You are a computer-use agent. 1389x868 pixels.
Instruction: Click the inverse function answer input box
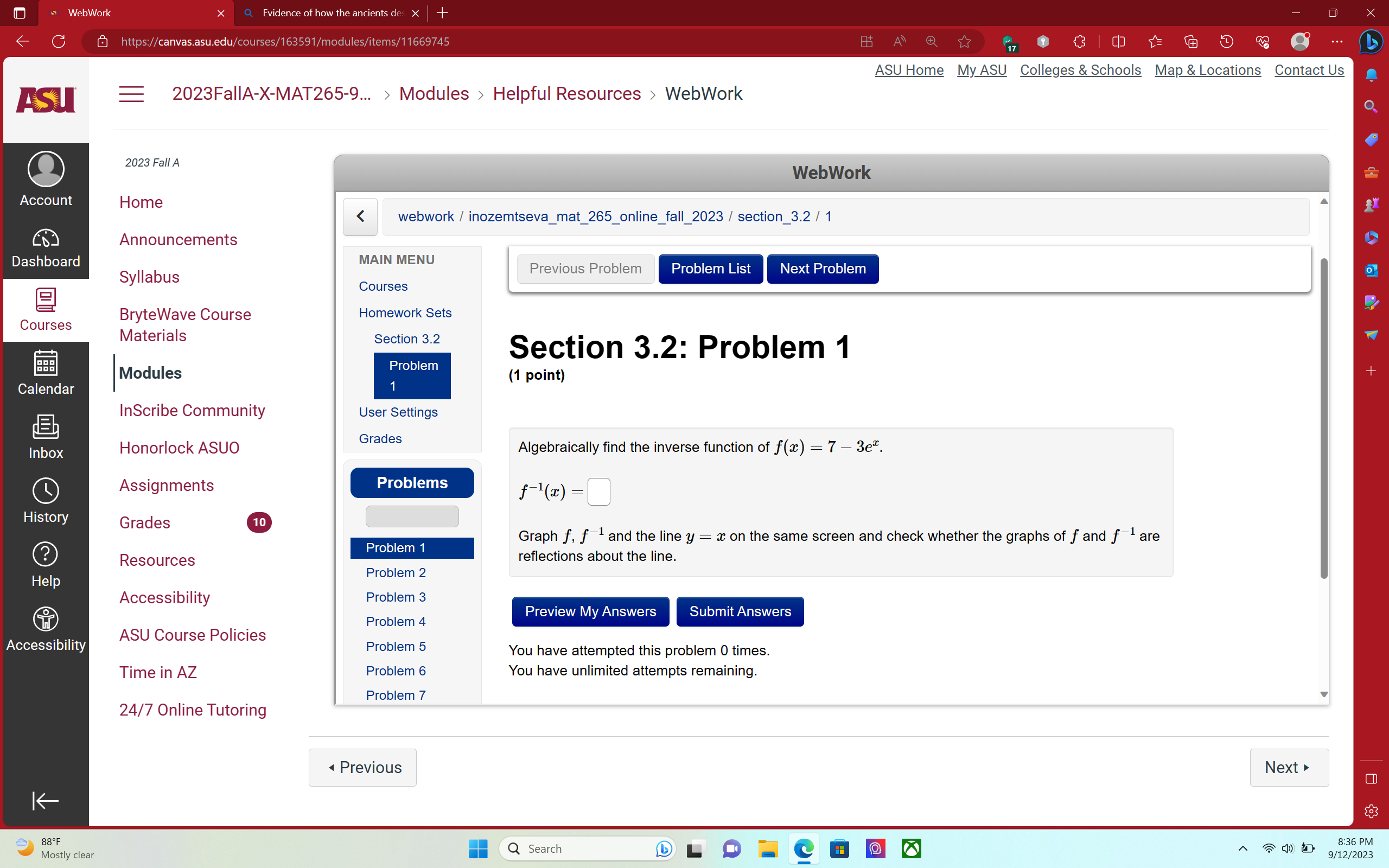pos(598,492)
